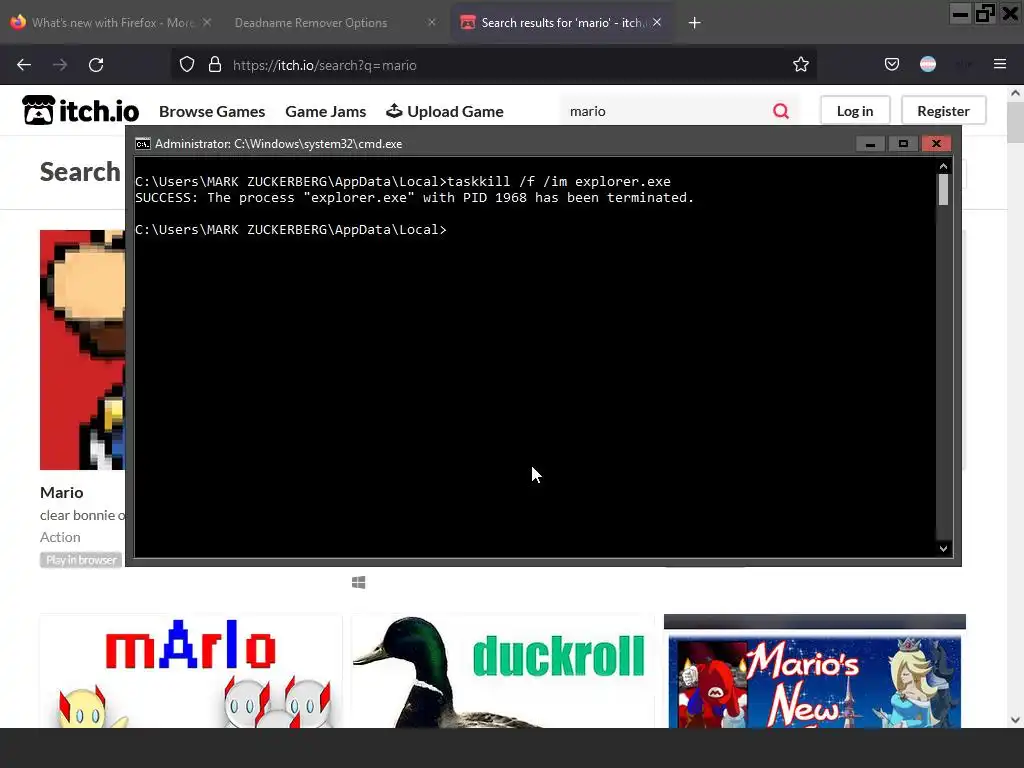Click the SUCCESS process terminated line

click(414, 197)
